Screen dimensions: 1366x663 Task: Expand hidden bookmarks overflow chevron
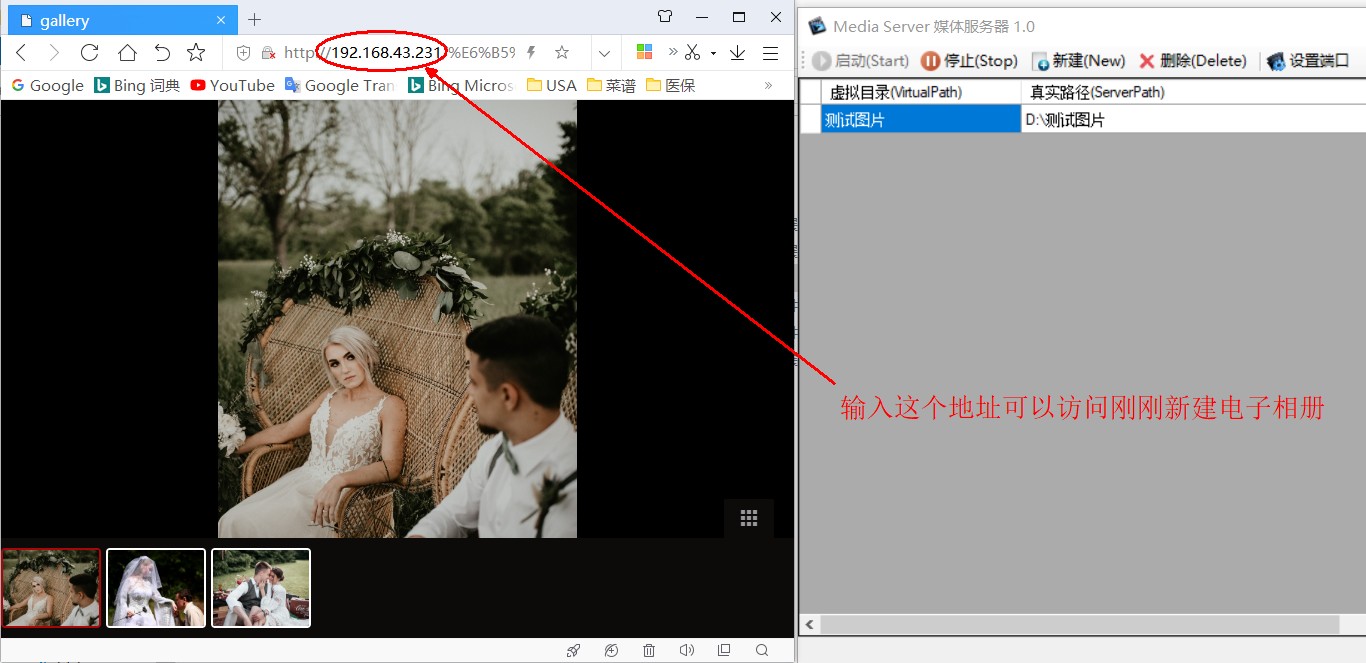(768, 86)
